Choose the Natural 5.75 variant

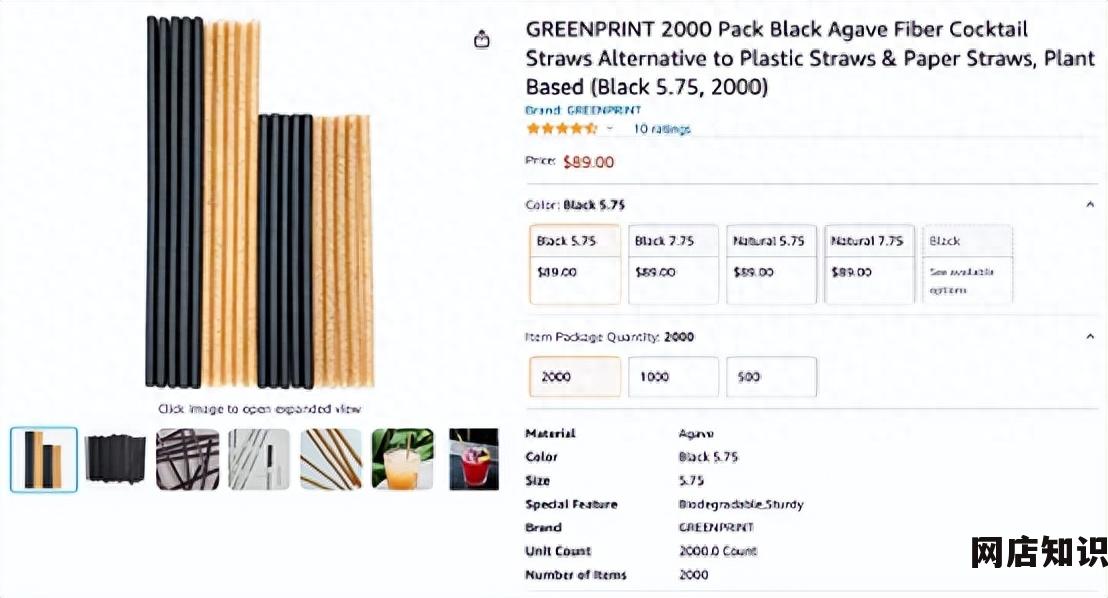pyautogui.click(x=771, y=264)
